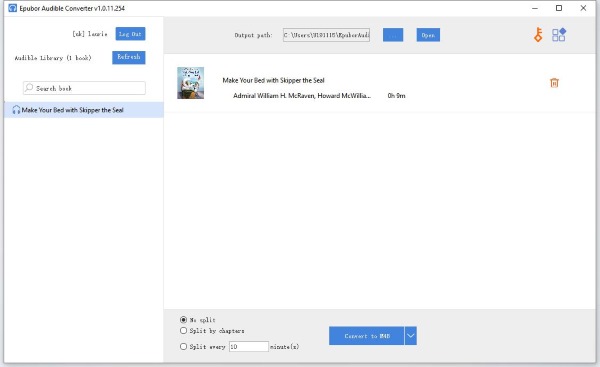Refresh the Audible library
Screen dimensions: 600x367
tap(129, 57)
